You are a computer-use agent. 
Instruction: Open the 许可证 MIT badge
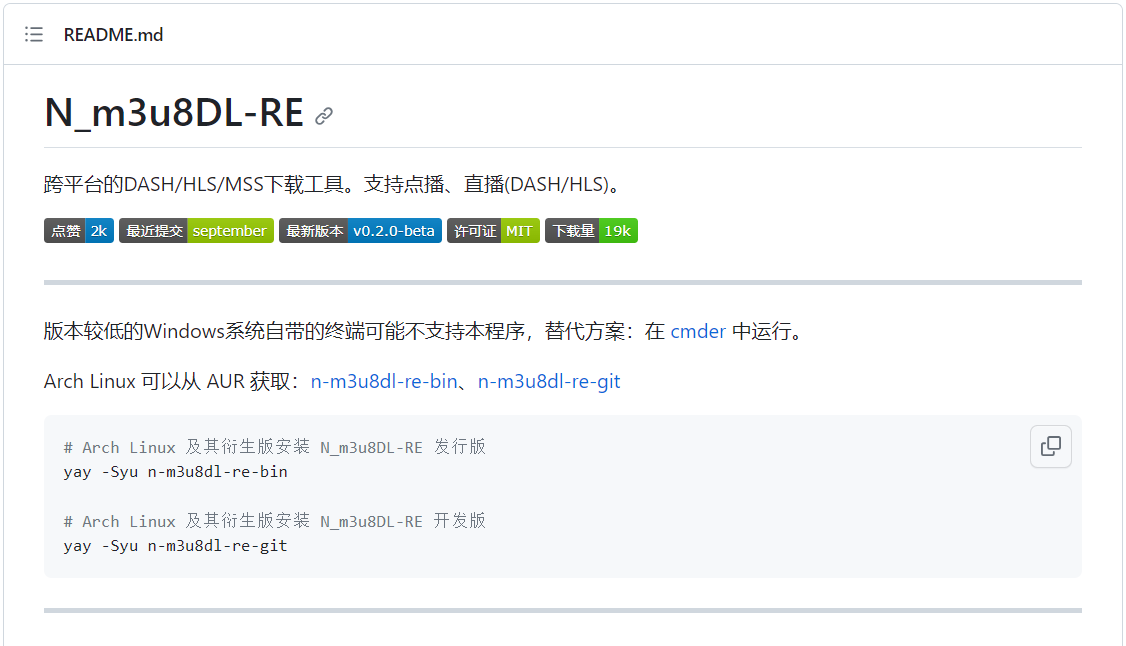click(x=493, y=231)
